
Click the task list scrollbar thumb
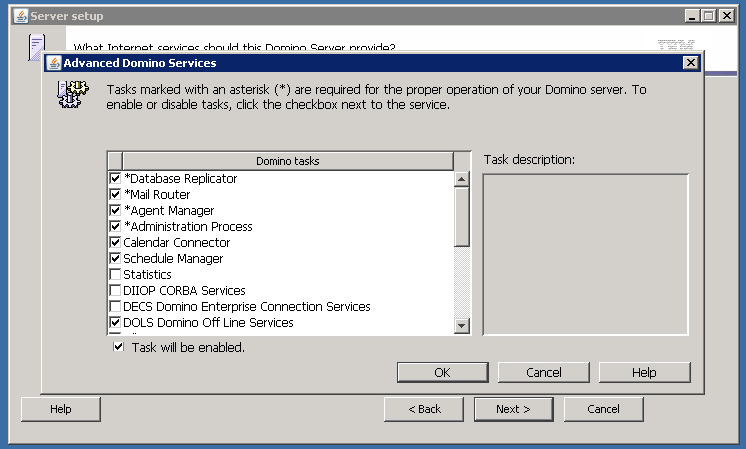click(461, 217)
